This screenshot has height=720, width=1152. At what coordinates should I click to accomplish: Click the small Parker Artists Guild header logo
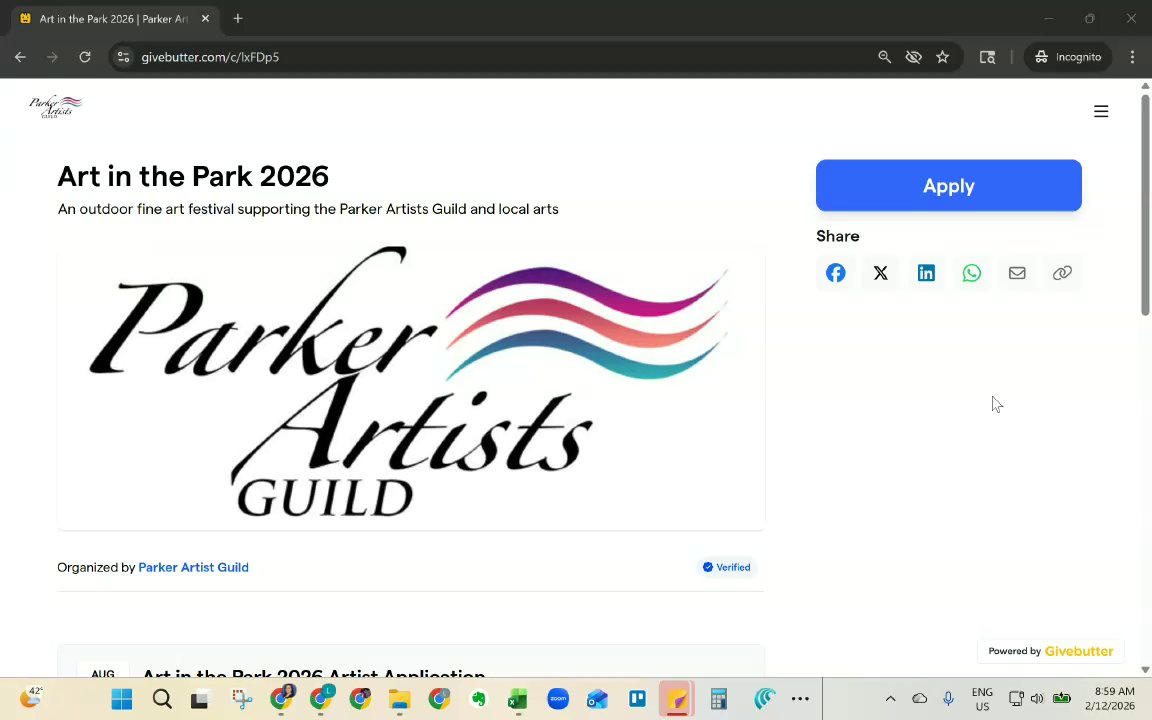click(55, 107)
